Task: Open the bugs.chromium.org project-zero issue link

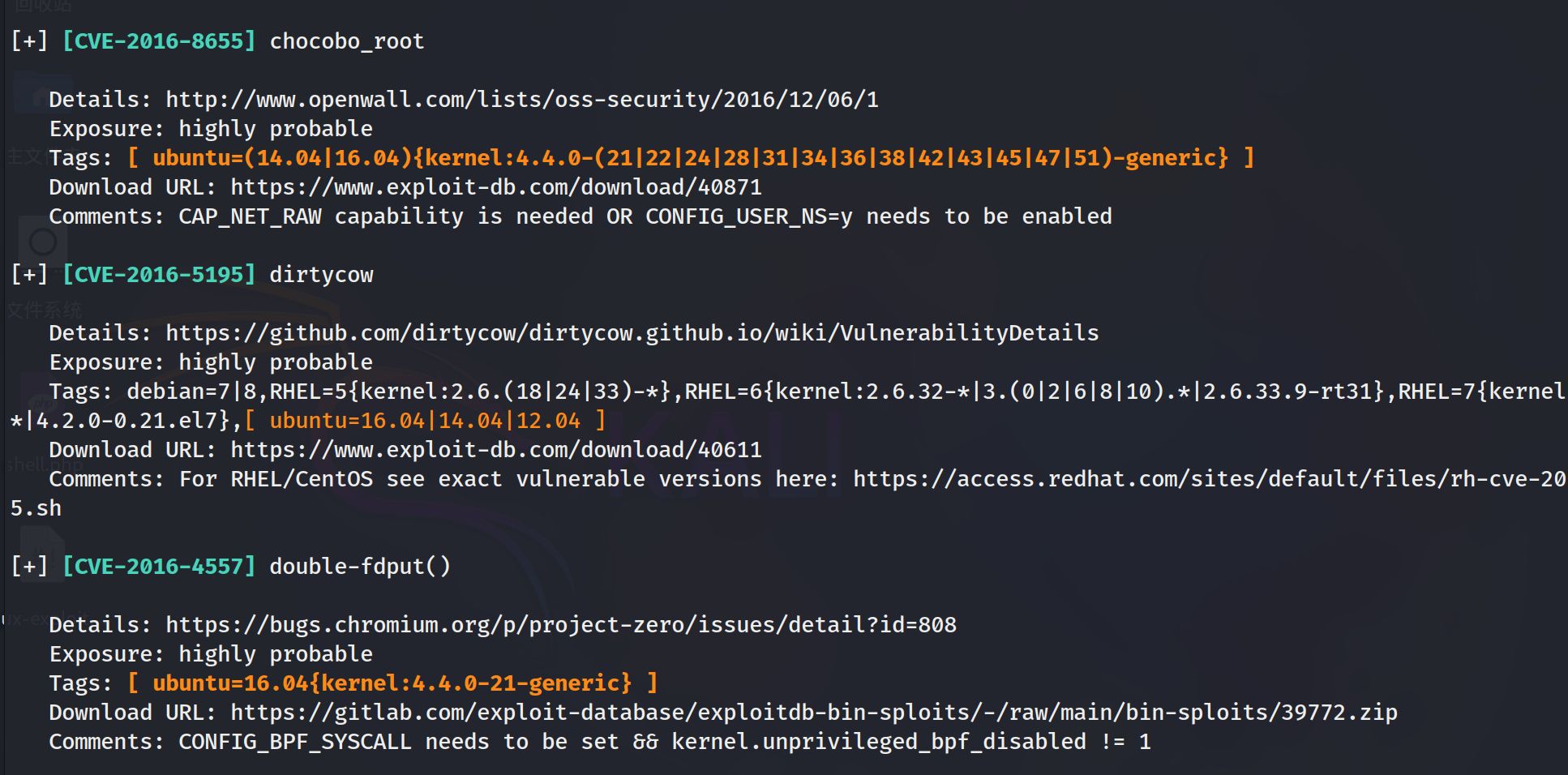Action: click(561, 625)
